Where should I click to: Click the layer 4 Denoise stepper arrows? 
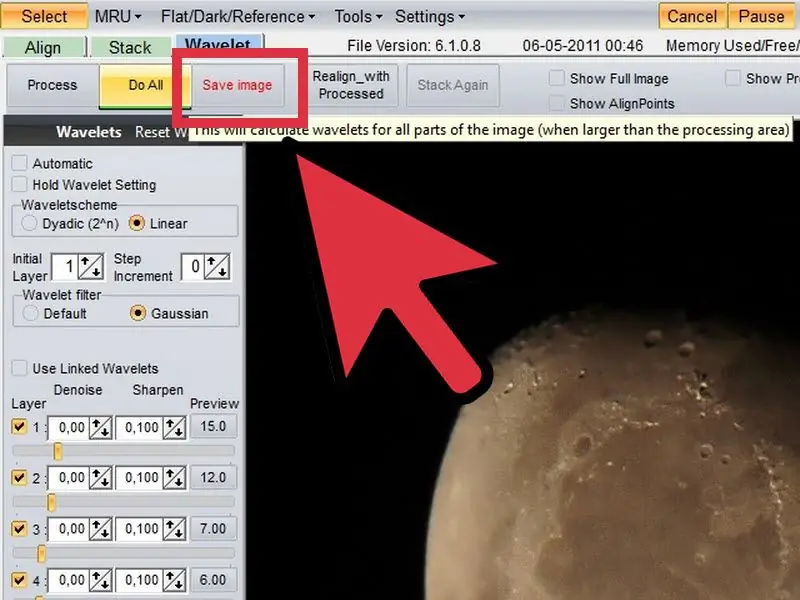pos(101,580)
